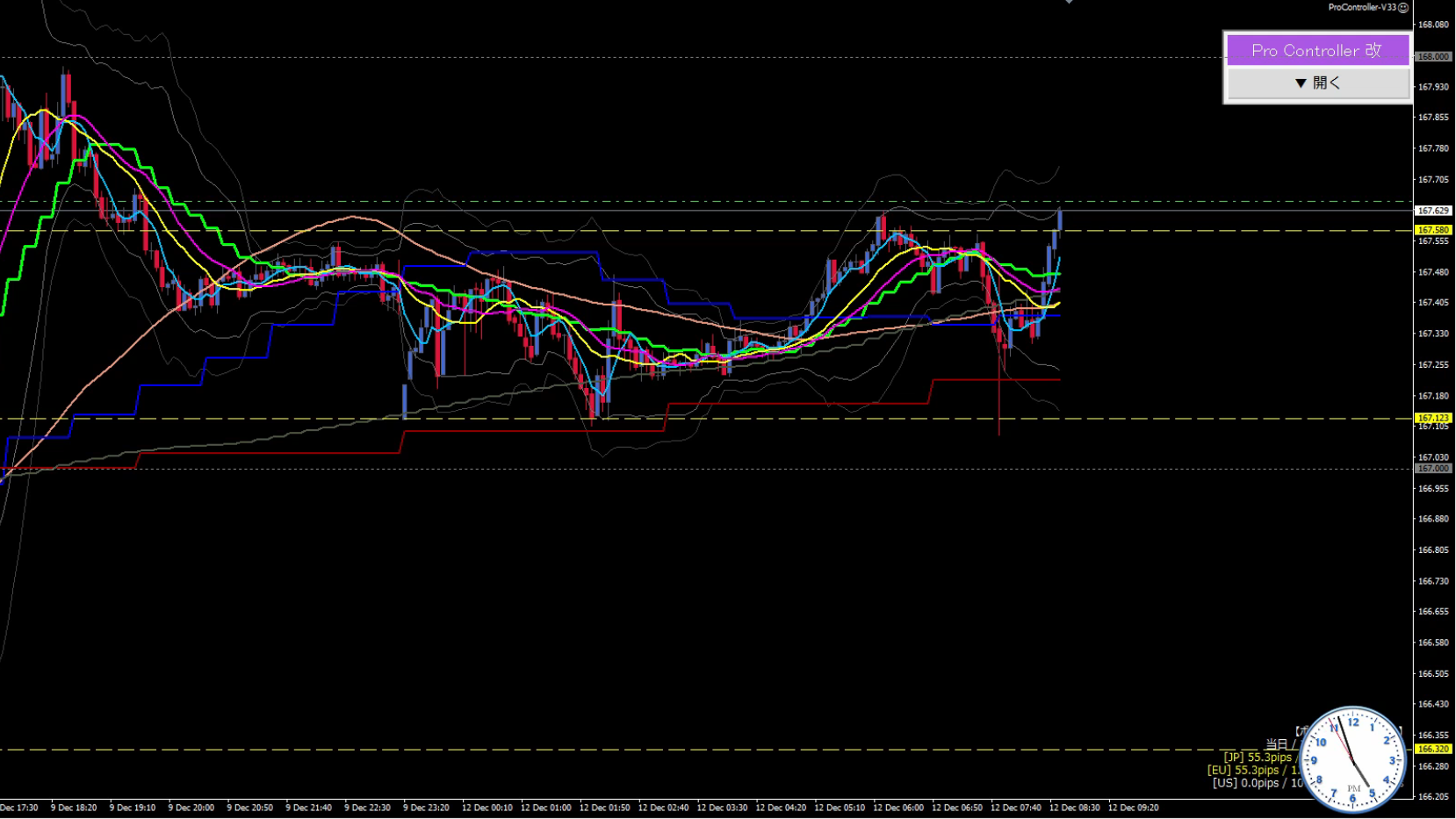Click the 12 Dec 00:10 time label

click(487, 808)
